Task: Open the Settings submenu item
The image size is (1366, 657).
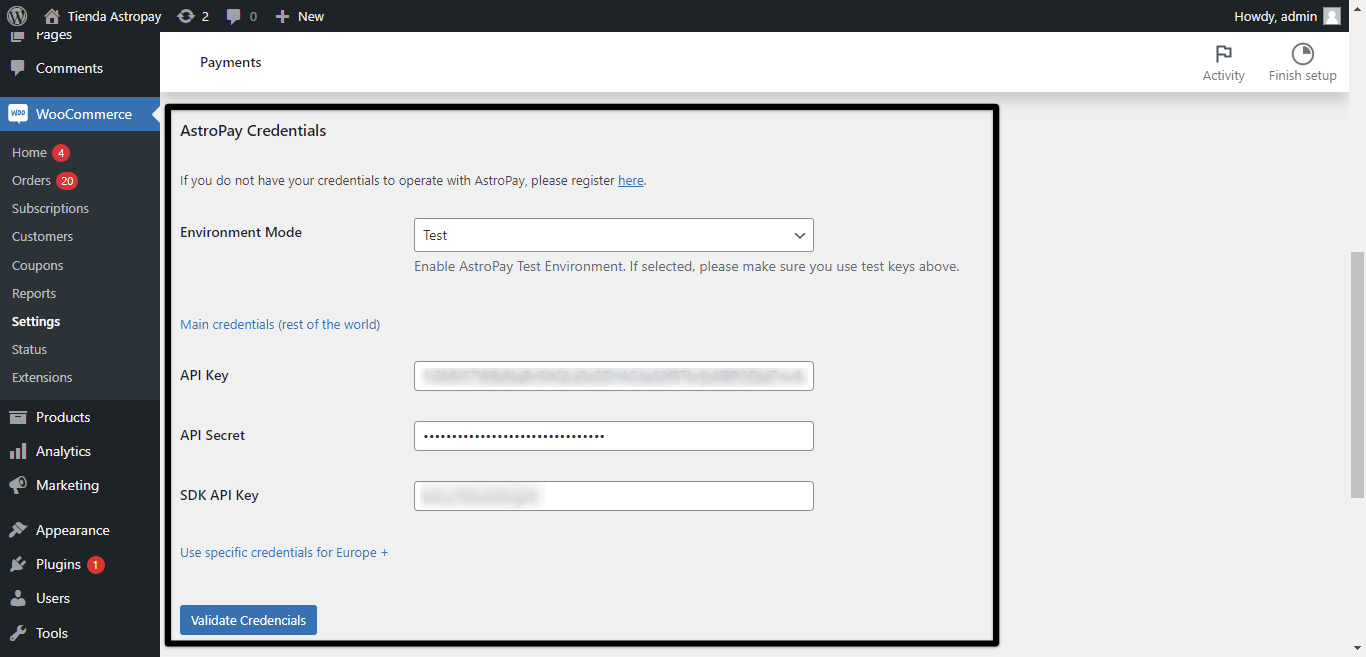Action: click(36, 321)
